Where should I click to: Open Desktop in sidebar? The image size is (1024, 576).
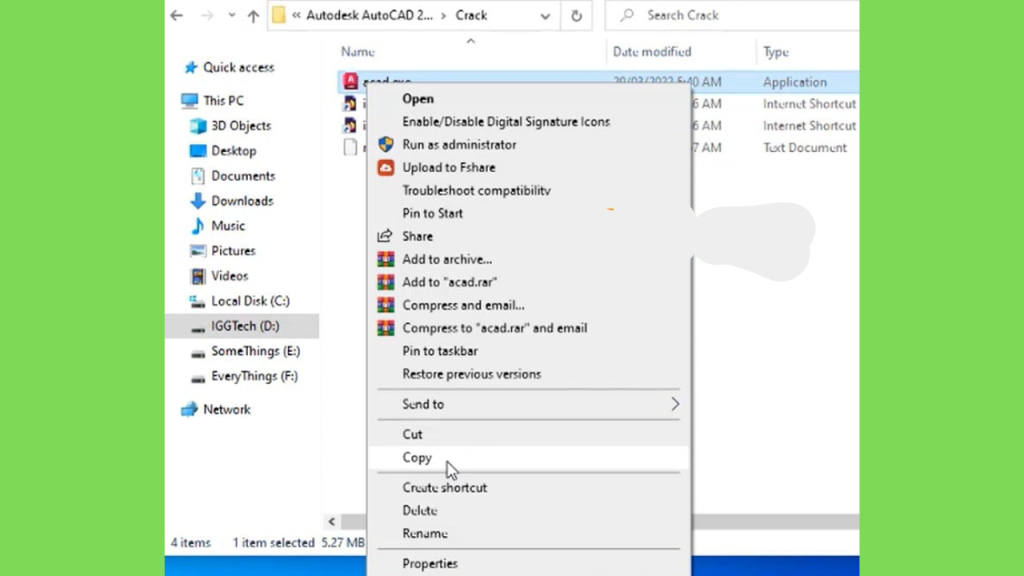(234, 151)
